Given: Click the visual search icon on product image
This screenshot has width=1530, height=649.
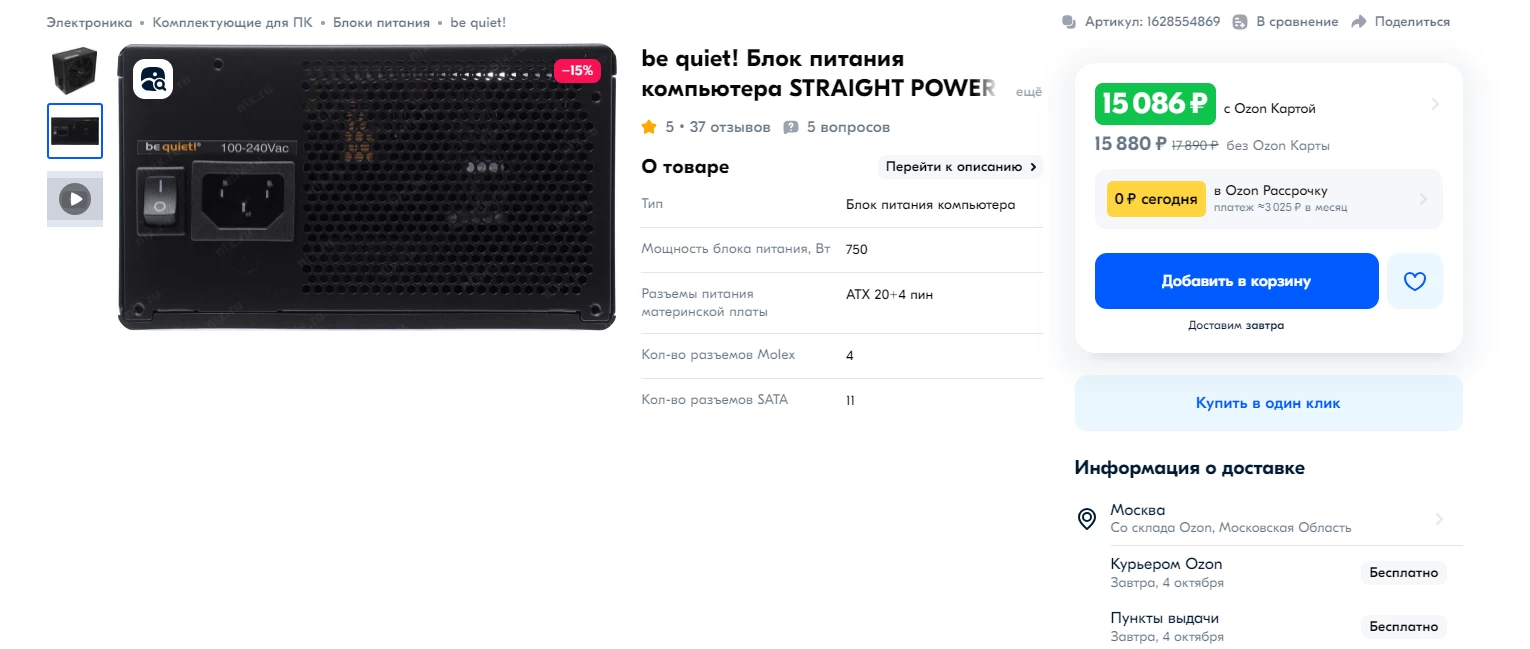Looking at the screenshot, I should coord(154,80).
